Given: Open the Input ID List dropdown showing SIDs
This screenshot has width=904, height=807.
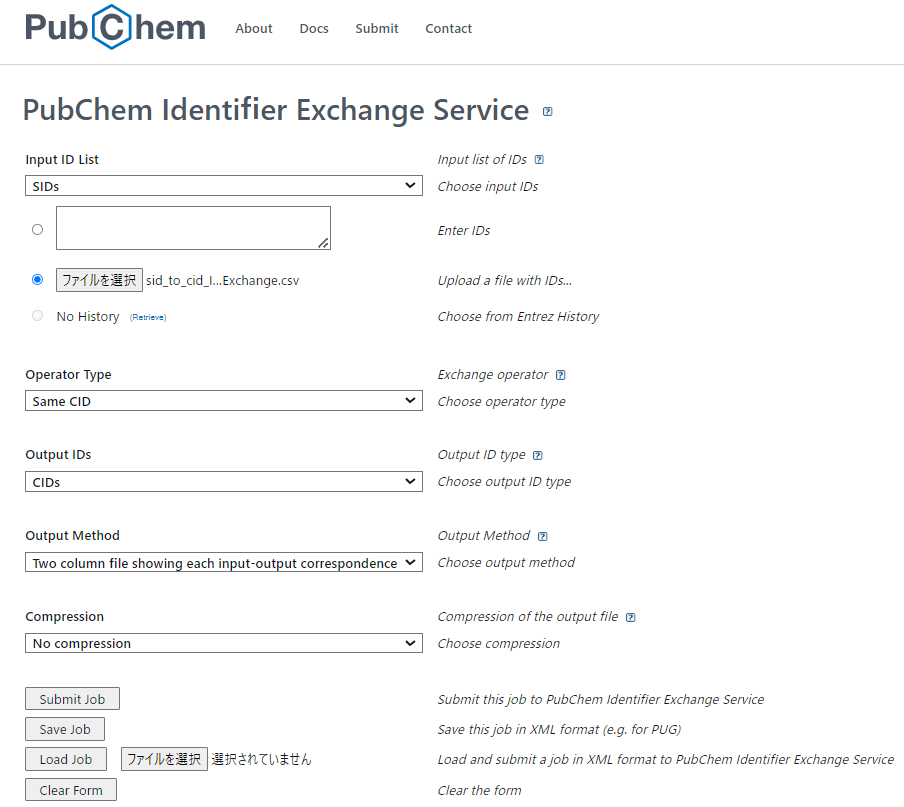Looking at the screenshot, I should click(x=223, y=185).
